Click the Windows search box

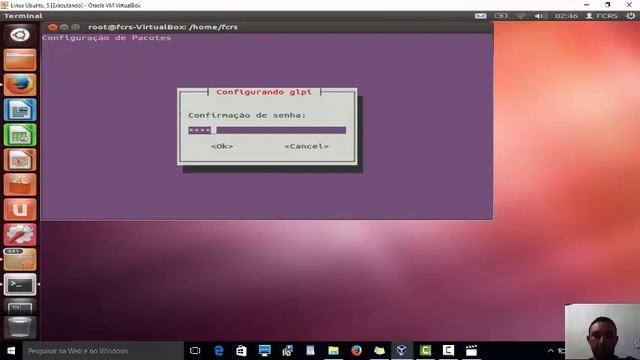point(103,351)
